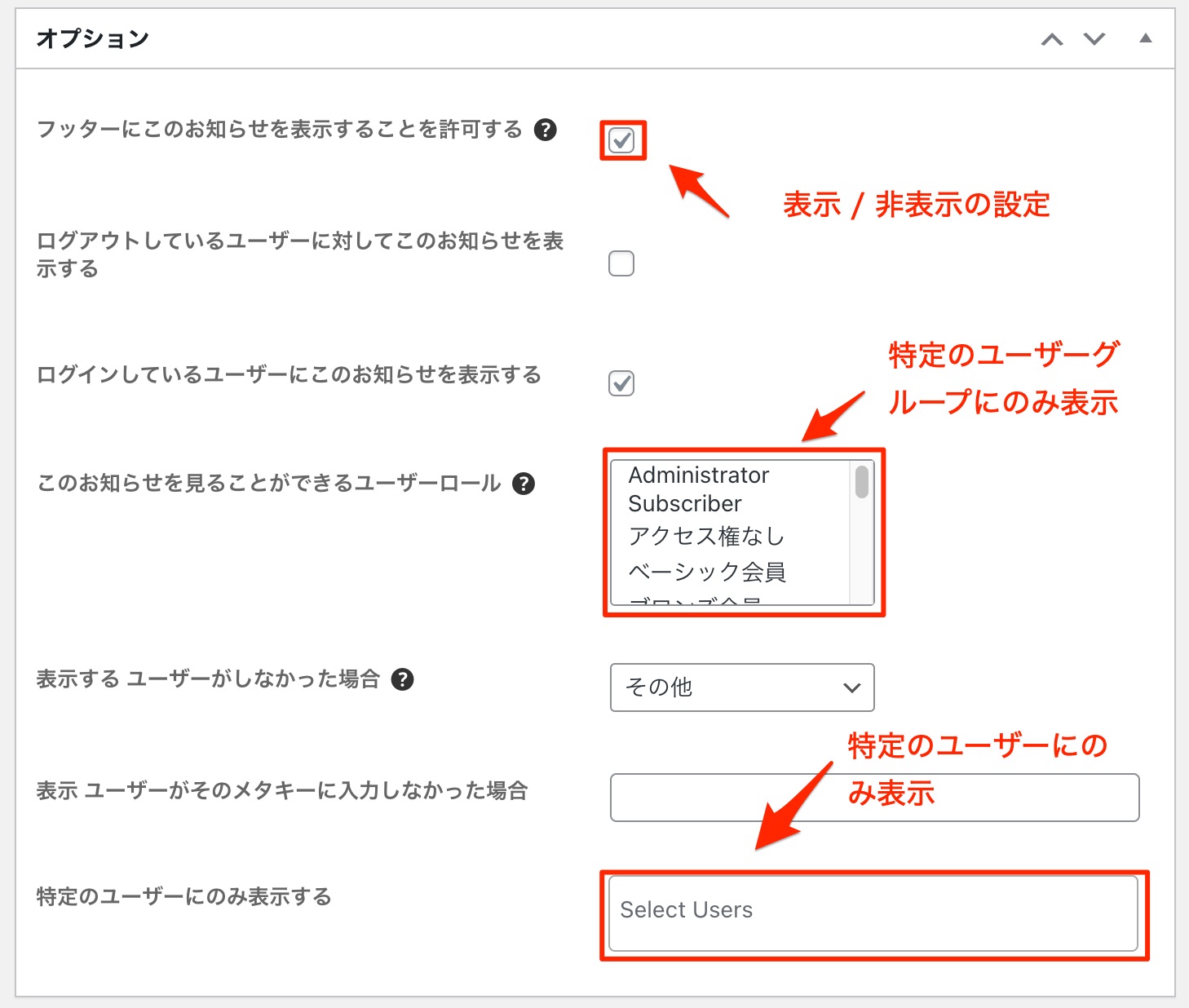Image resolution: width=1189 pixels, height=1008 pixels.
Task: Collapse the オプション panel with the triangle toggle
Action: (1145, 38)
